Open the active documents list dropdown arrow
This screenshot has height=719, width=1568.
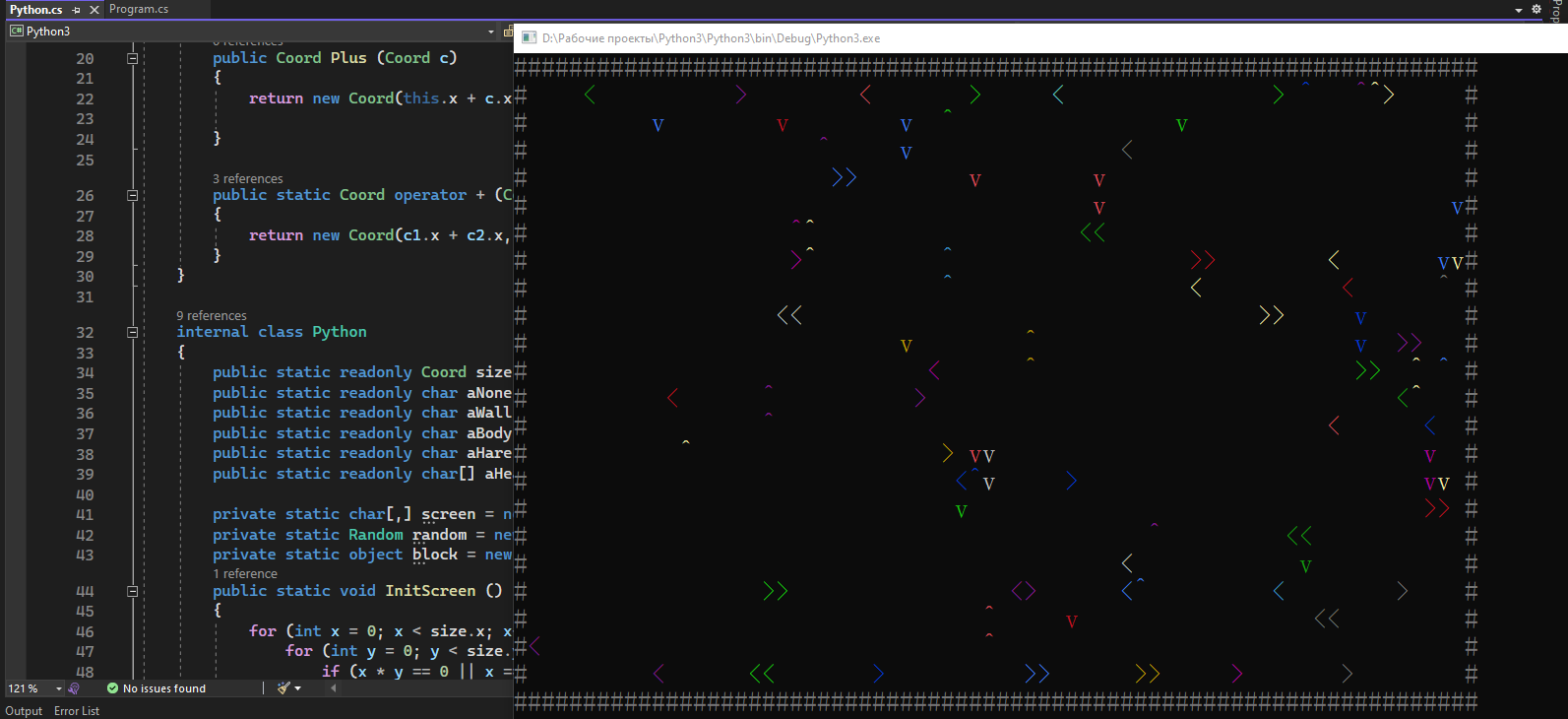coord(1519,10)
